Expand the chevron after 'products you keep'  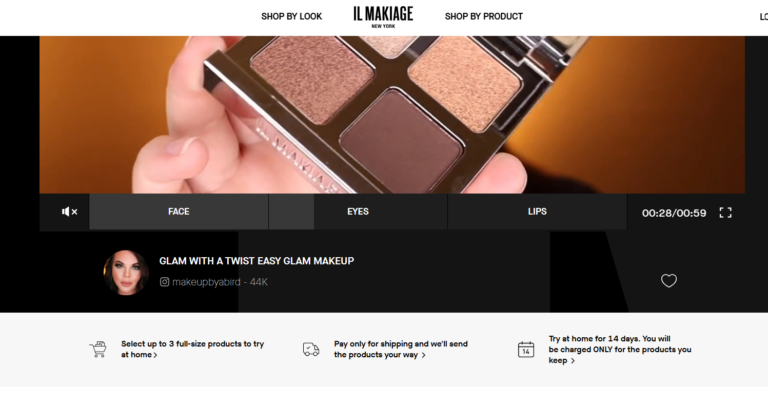coord(573,361)
